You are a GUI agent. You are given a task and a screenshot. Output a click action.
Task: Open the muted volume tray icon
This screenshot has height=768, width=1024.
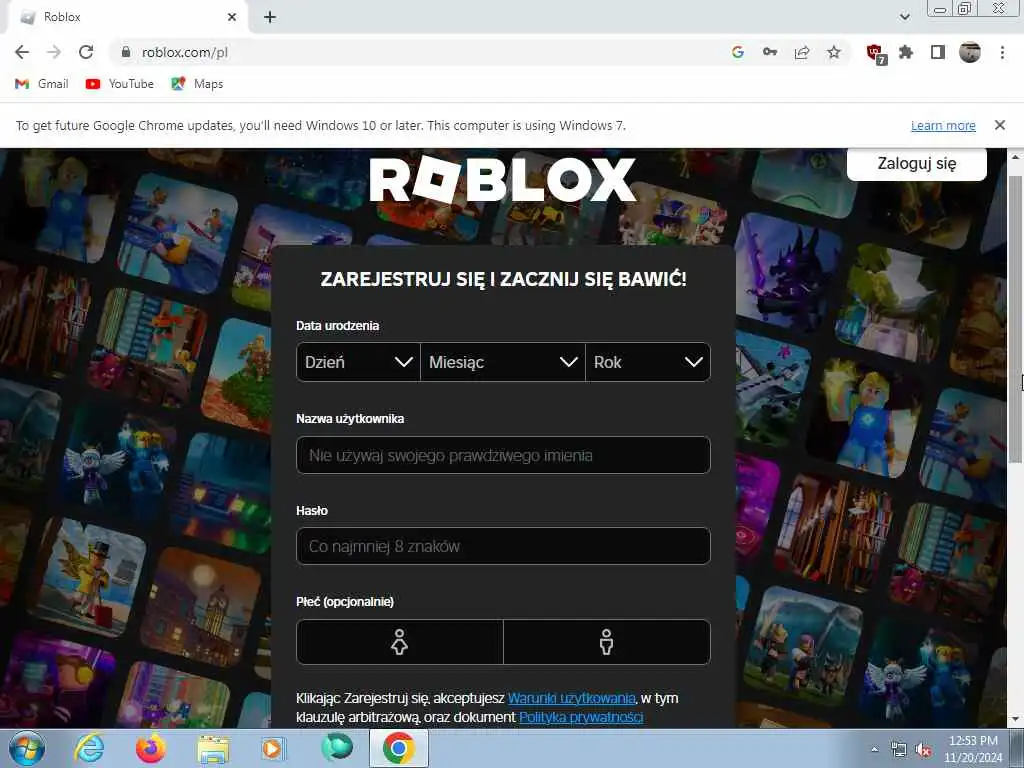click(923, 750)
